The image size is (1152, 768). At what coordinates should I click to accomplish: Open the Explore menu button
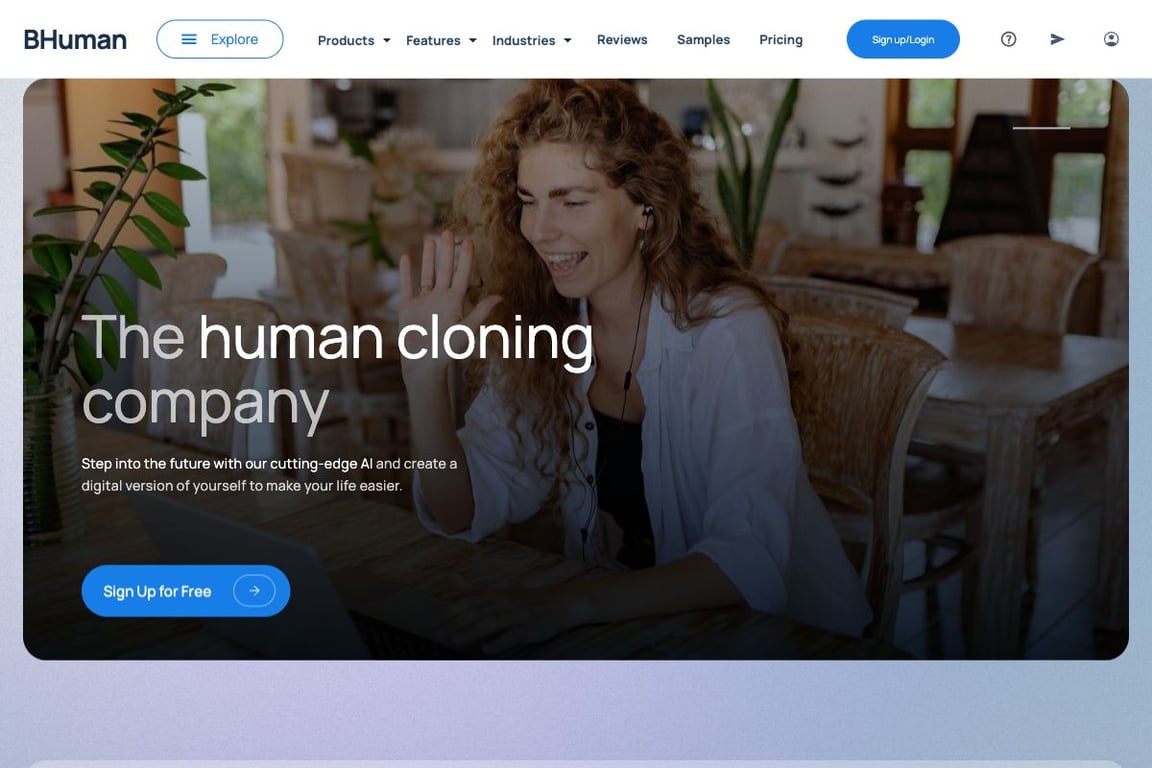coord(220,39)
